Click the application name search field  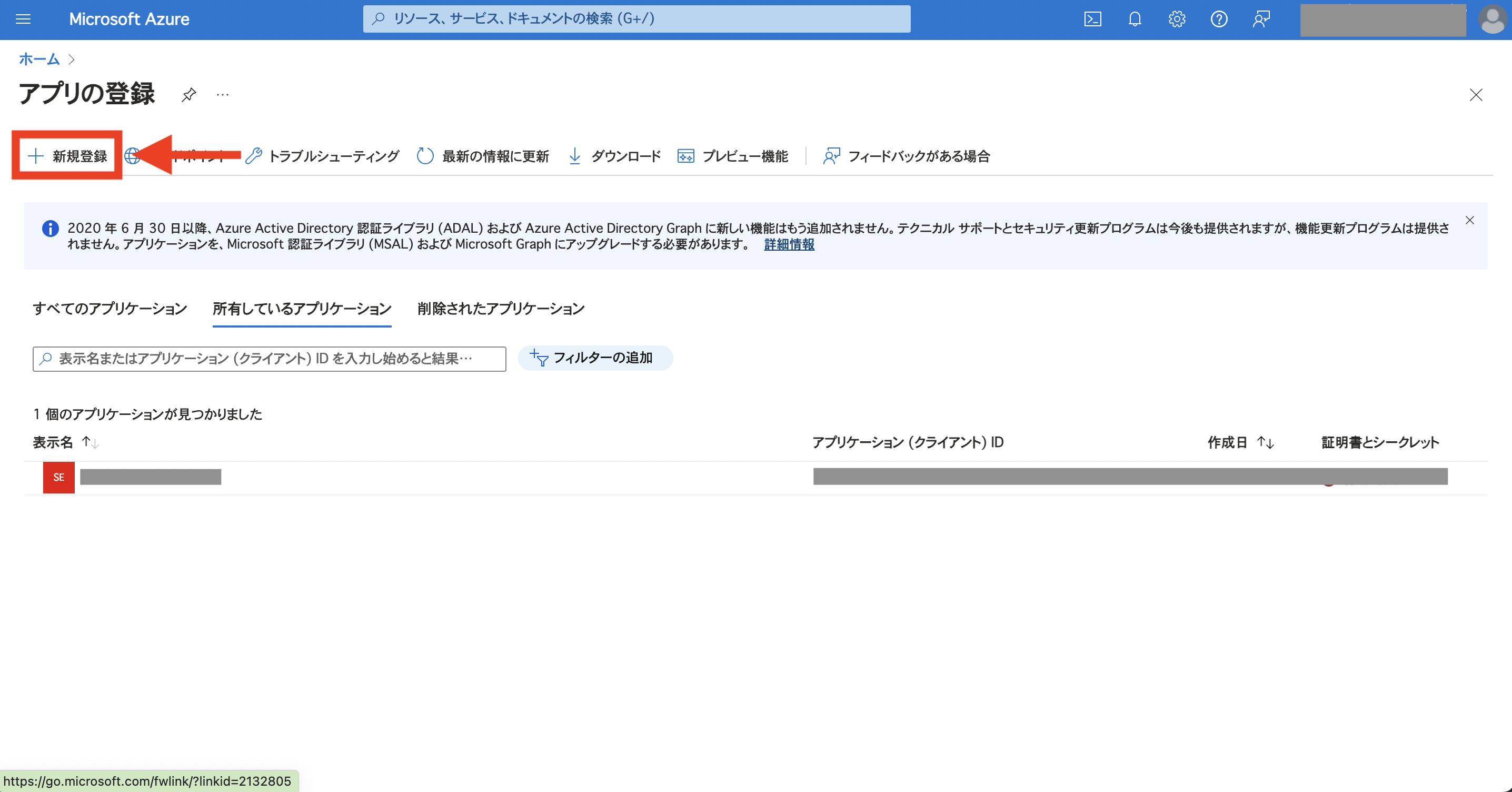[x=270, y=359]
